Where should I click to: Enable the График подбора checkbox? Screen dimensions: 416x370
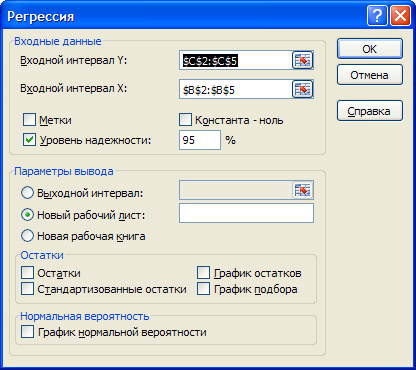tap(203, 289)
